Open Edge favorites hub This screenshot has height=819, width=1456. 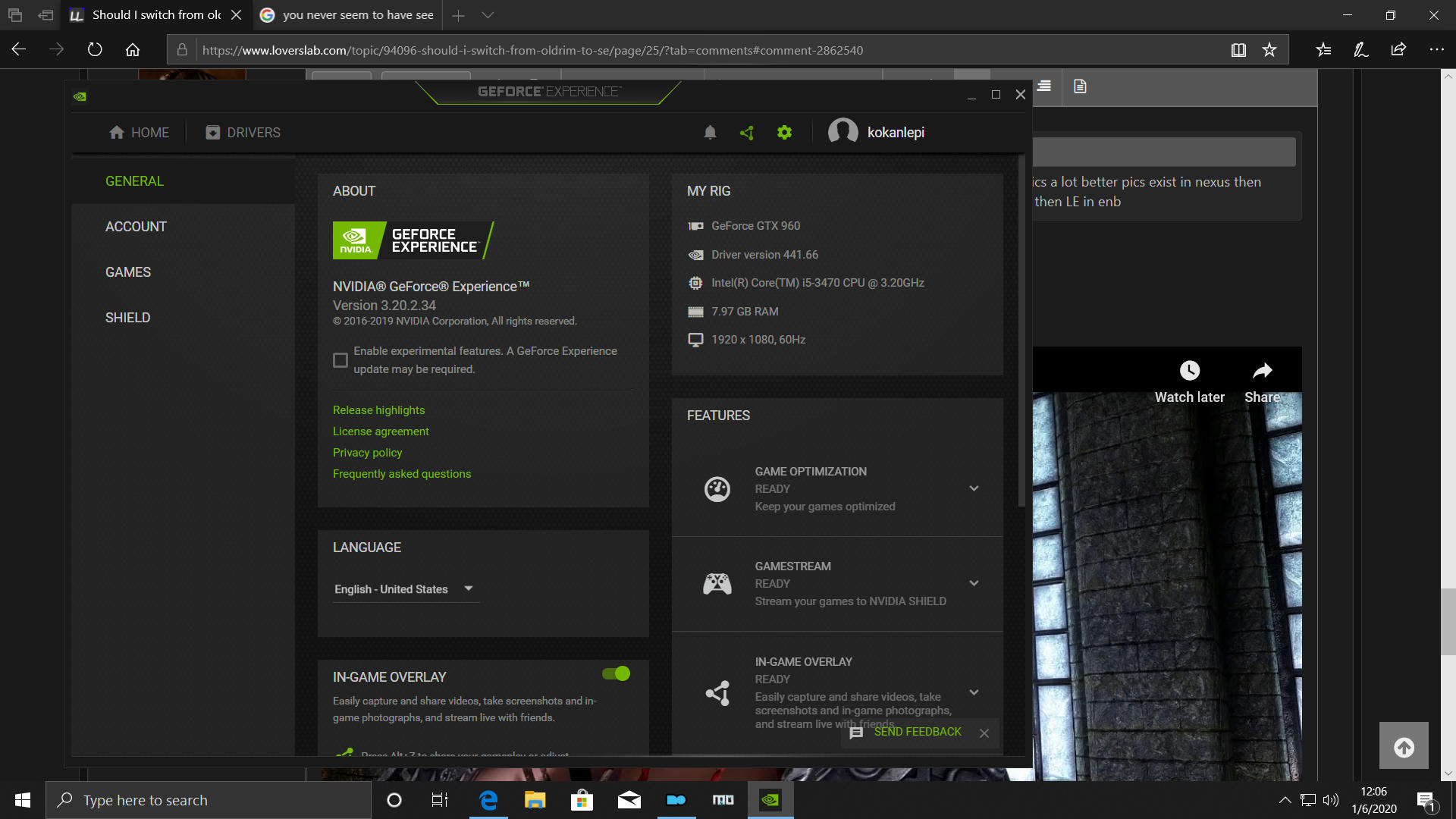pyautogui.click(x=1323, y=50)
